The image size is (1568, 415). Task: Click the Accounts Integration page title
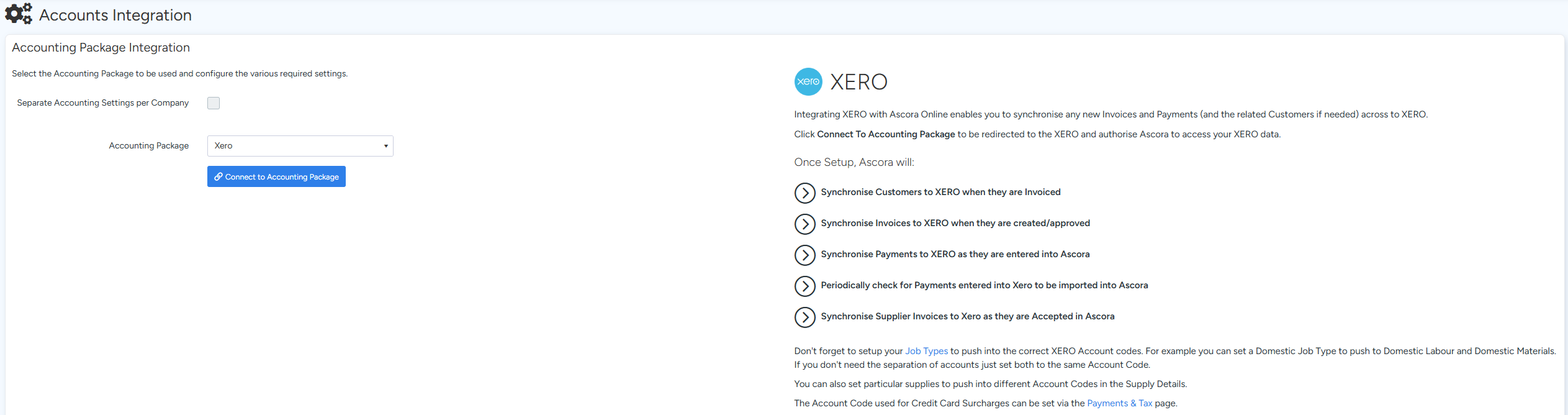tap(115, 15)
